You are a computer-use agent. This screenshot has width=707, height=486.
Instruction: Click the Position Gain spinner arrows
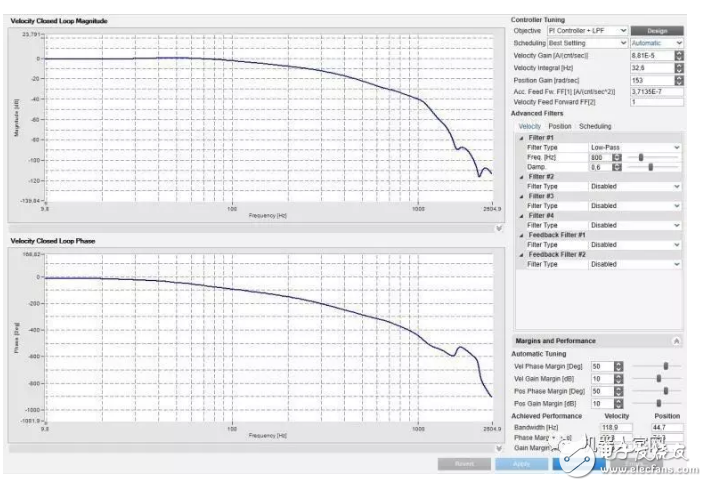click(x=679, y=79)
